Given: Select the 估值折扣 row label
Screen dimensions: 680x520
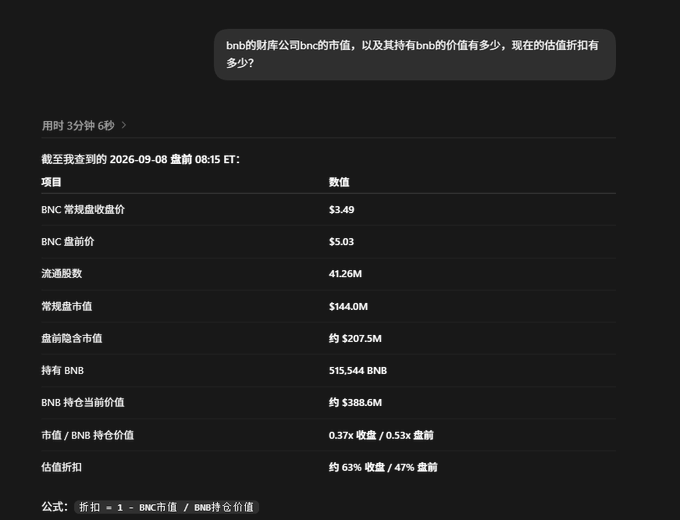Looking at the screenshot, I should pos(62,467).
